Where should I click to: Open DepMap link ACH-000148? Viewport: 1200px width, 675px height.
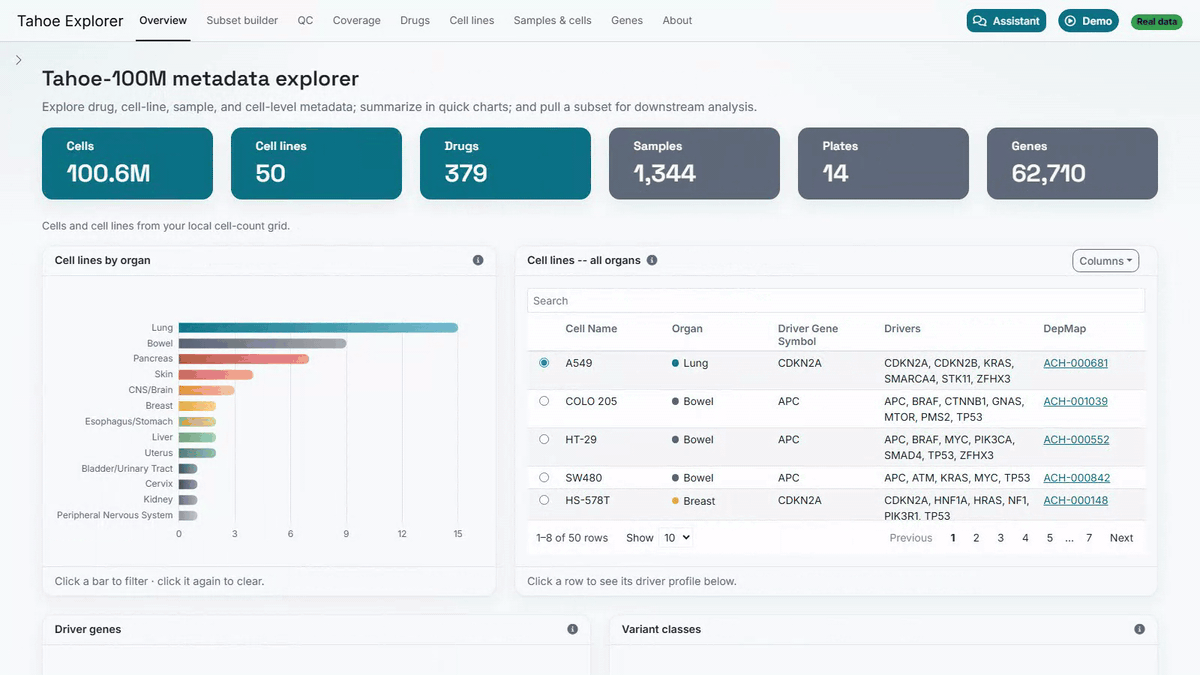pyautogui.click(x=1075, y=500)
